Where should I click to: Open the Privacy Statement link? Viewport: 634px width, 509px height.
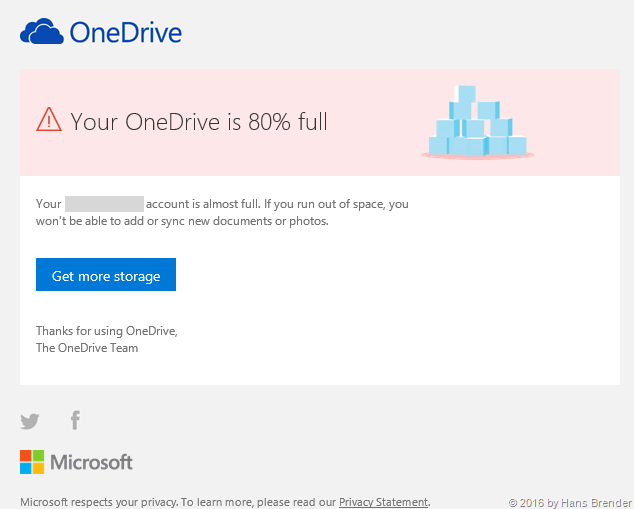[384, 502]
